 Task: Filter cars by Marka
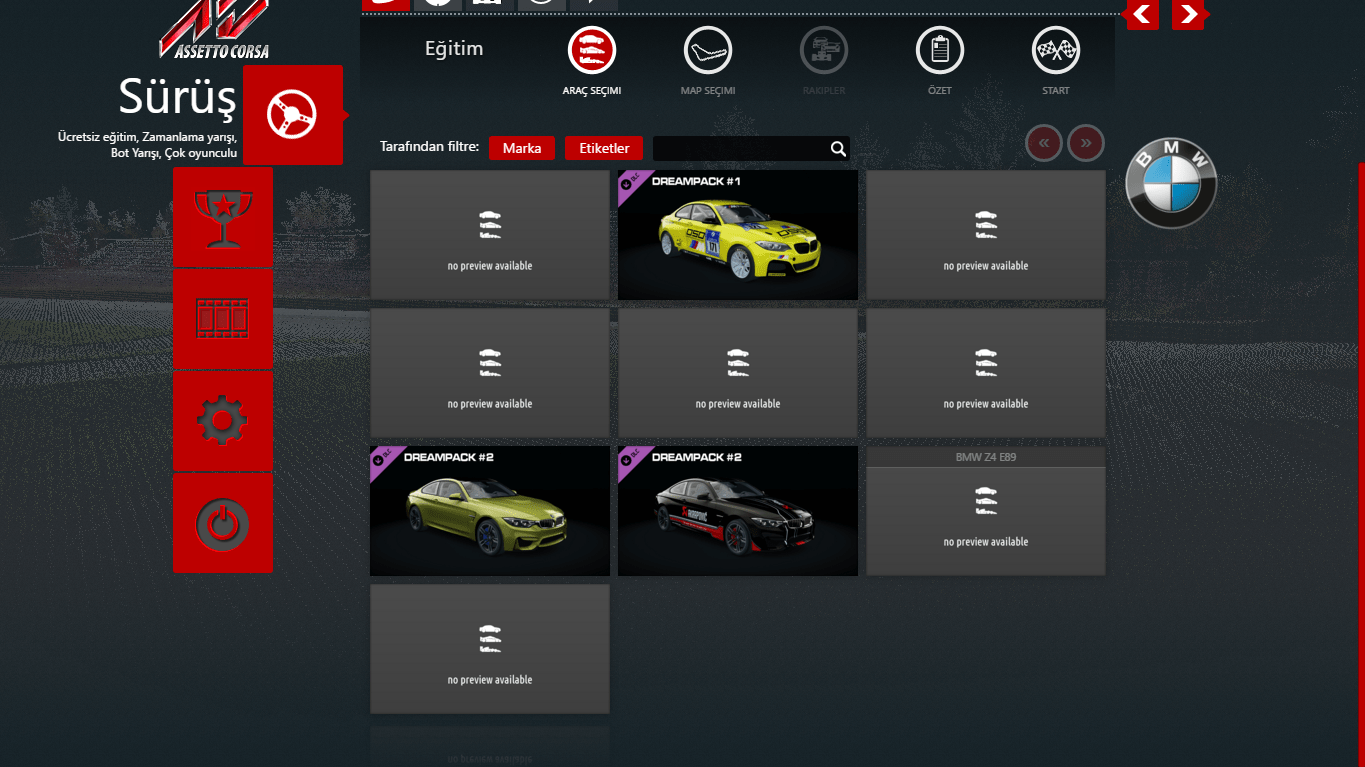tap(522, 148)
